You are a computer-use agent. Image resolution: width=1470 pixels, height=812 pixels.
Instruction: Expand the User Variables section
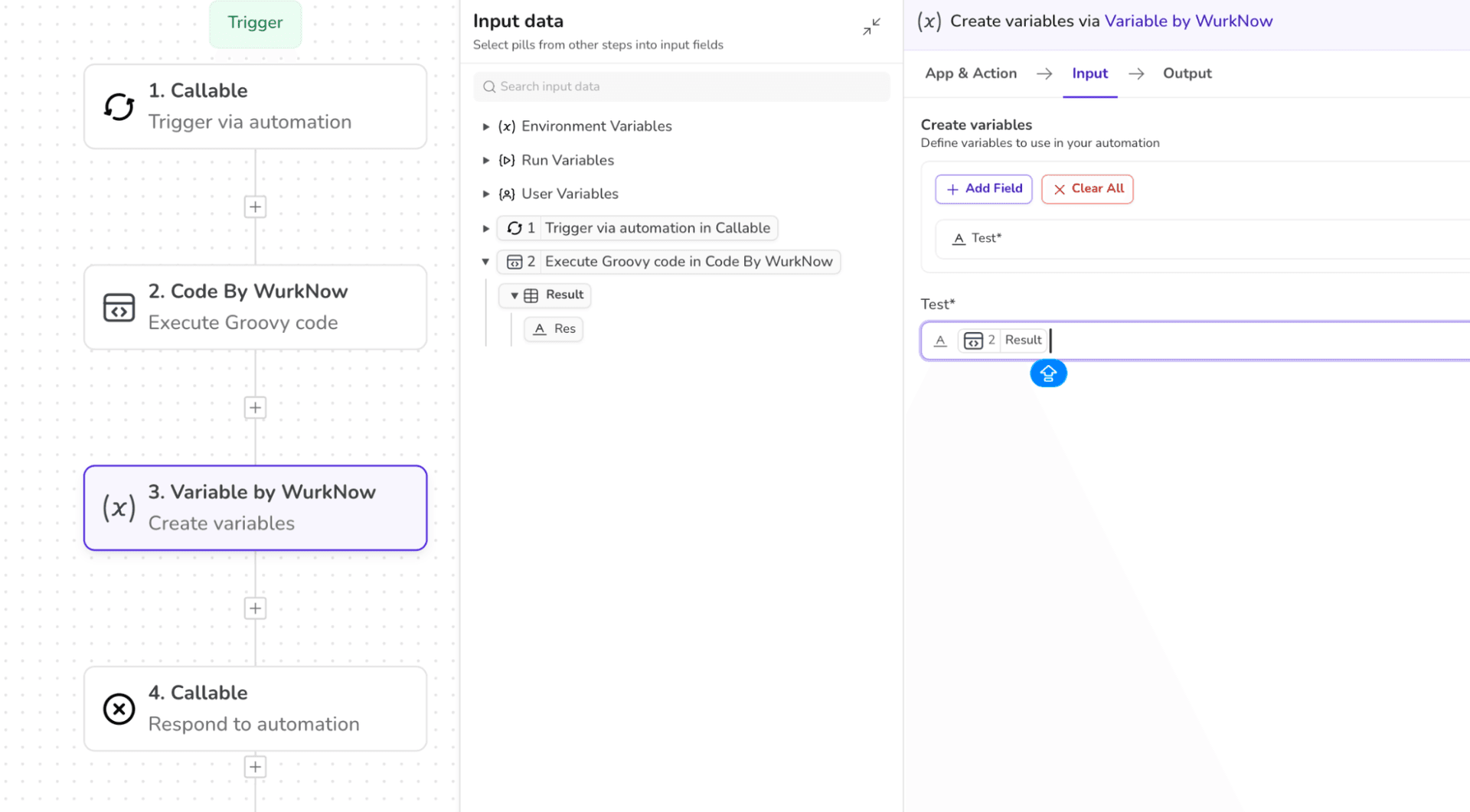[x=486, y=194]
